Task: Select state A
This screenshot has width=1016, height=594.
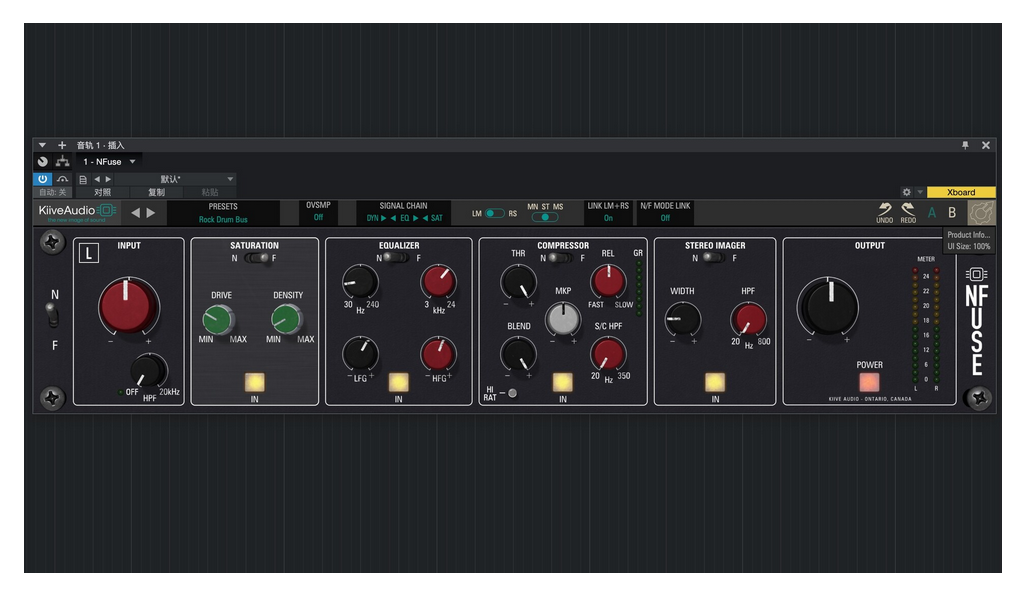Action: tap(932, 212)
